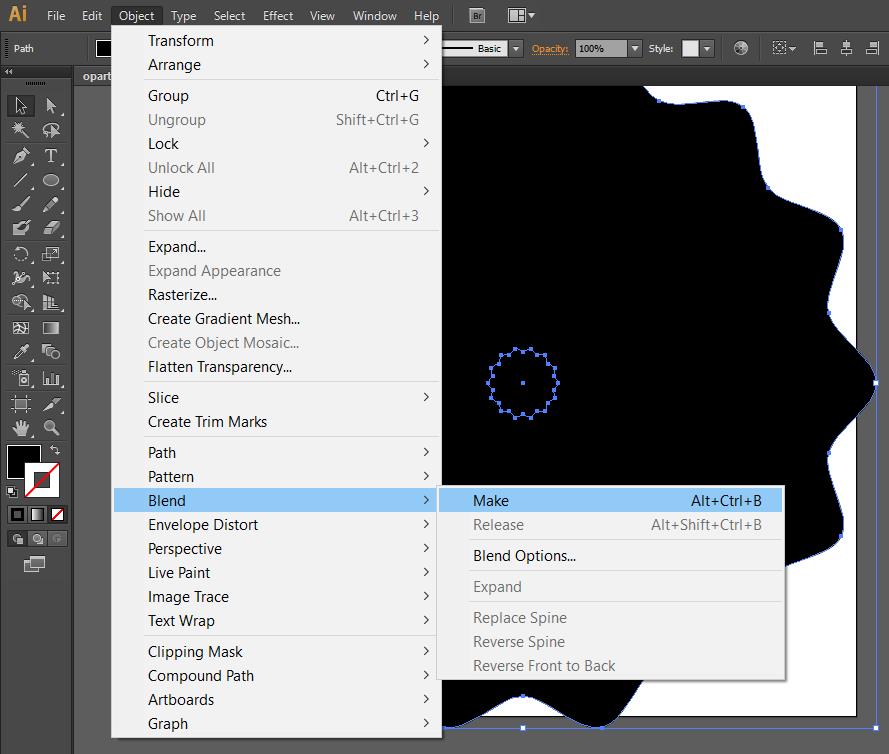Select the Magic Wand tool
This screenshot has height=754, width=889.
(x=20, y=131)
